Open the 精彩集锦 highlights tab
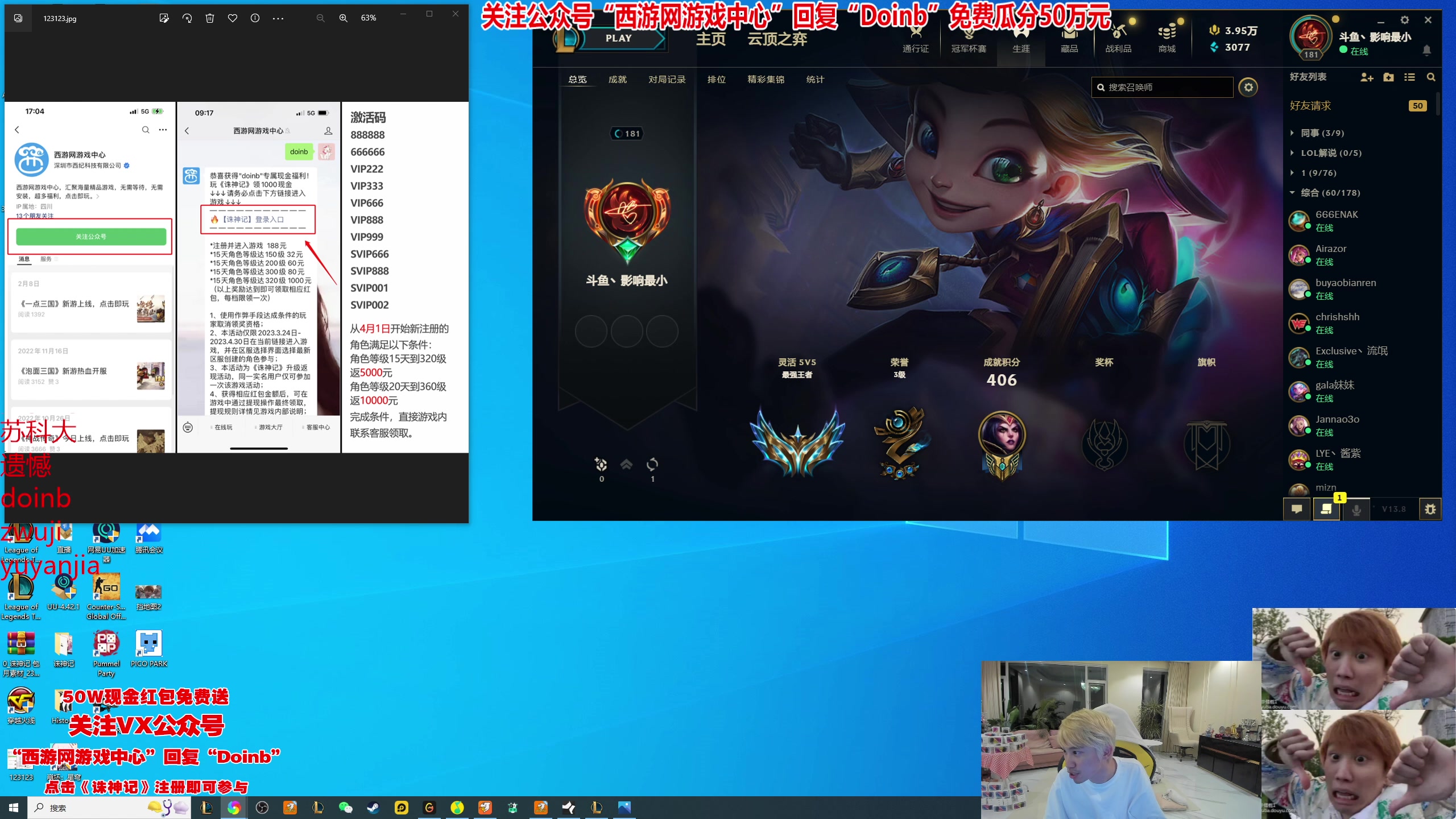This screenshot has width=1456, height=819. pos(766,80)
